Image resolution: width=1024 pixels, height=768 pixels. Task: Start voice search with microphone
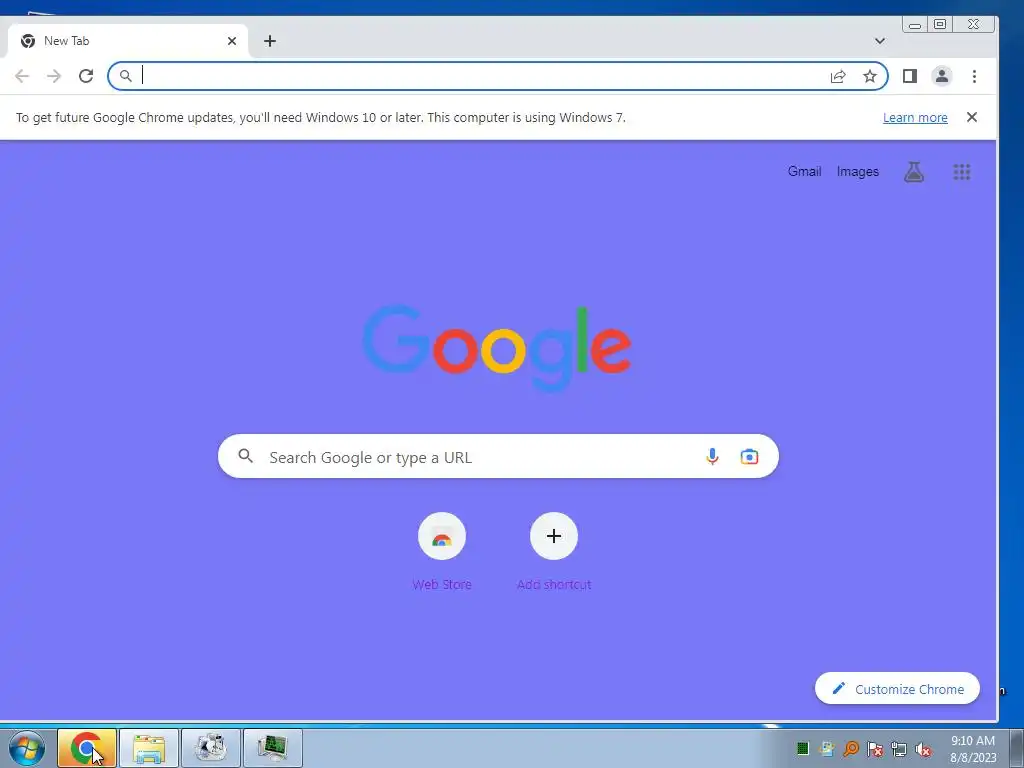712,456
